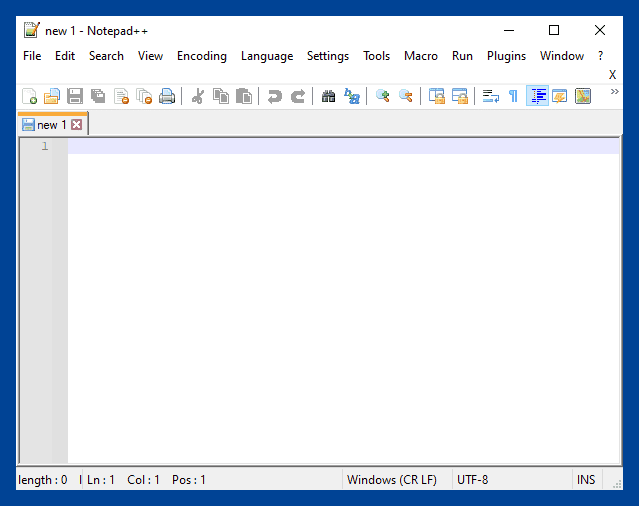
Task: Zoom in with magnifier plus icon
Action: click(383, 97)
